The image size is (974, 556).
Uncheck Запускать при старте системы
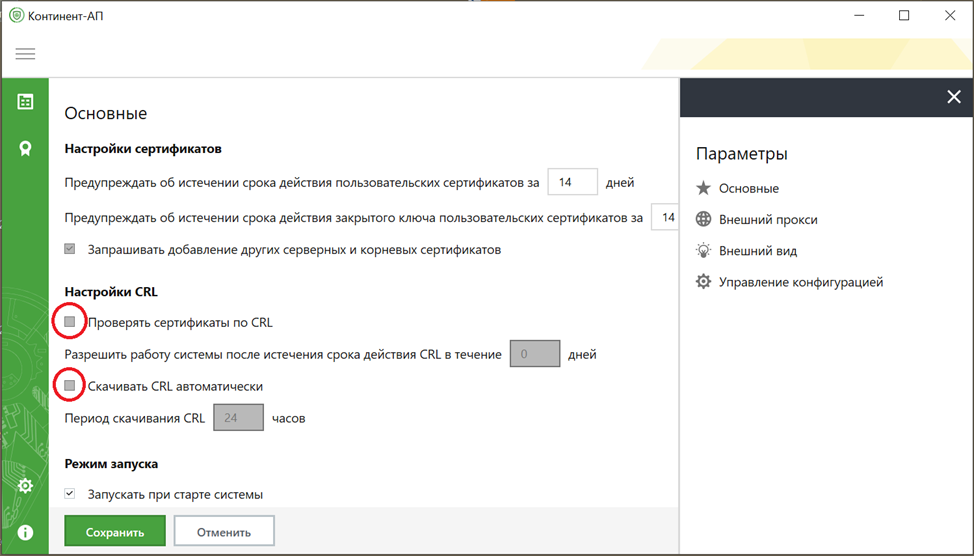pos(70,494)
